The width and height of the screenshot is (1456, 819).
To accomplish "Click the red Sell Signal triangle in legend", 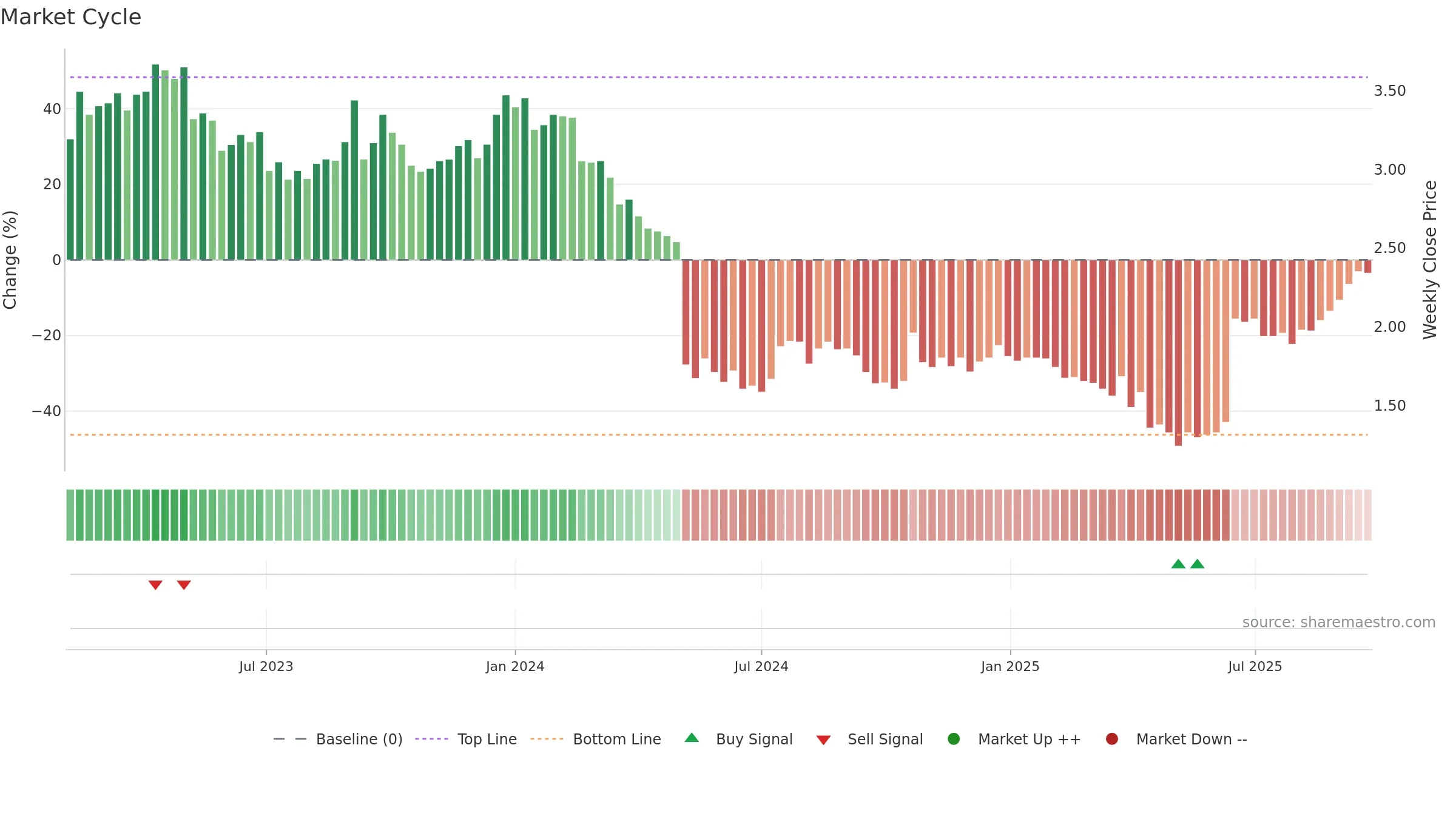I will click(823, 740).
